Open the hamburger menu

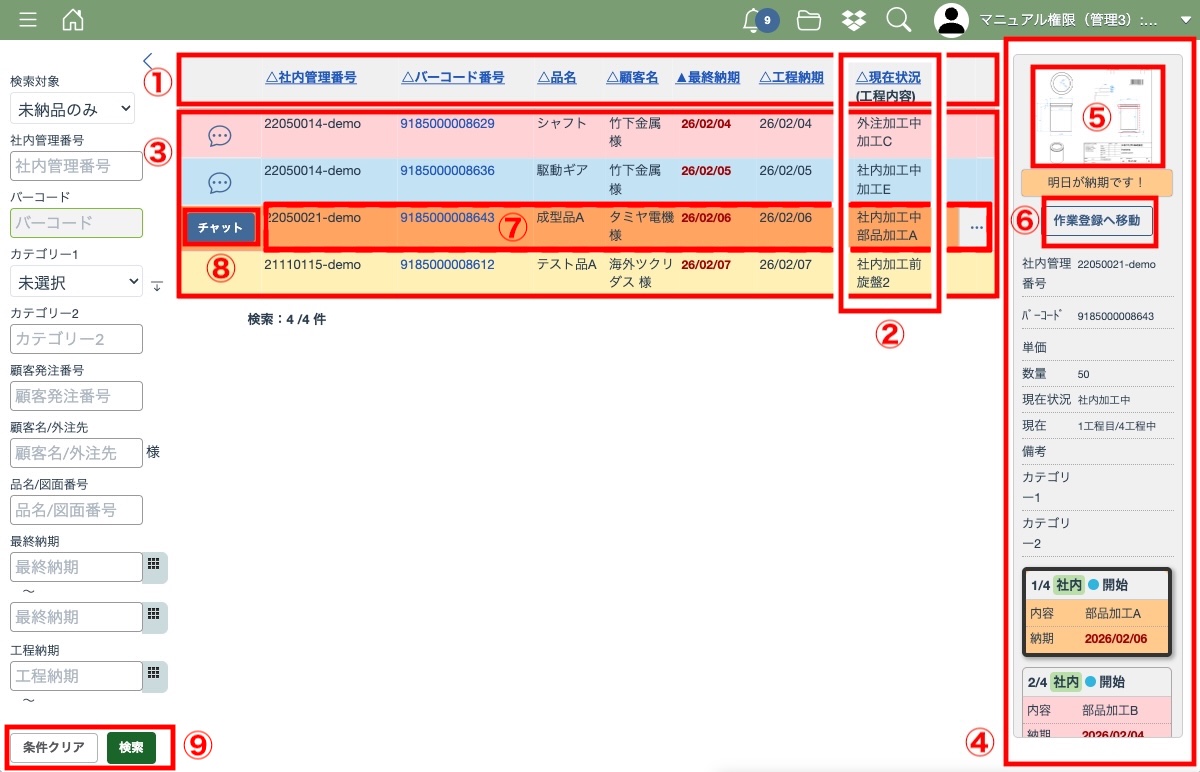click(28, 19)
